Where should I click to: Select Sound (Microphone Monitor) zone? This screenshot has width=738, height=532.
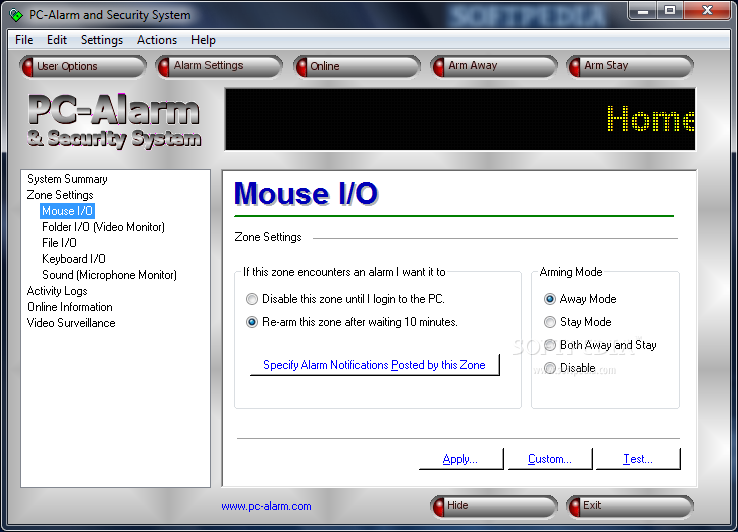point(110,275)
